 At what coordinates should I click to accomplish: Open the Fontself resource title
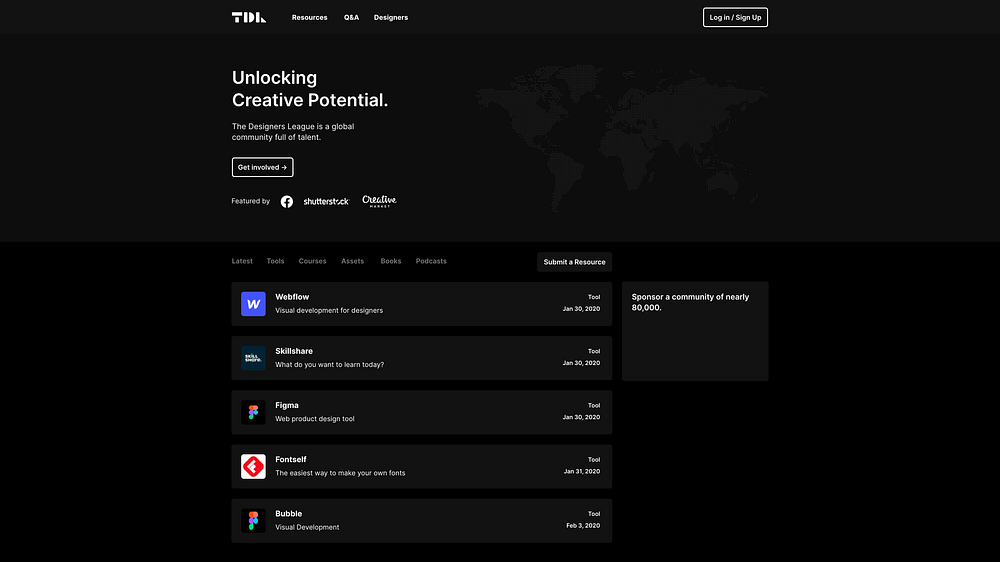[291, 459]
